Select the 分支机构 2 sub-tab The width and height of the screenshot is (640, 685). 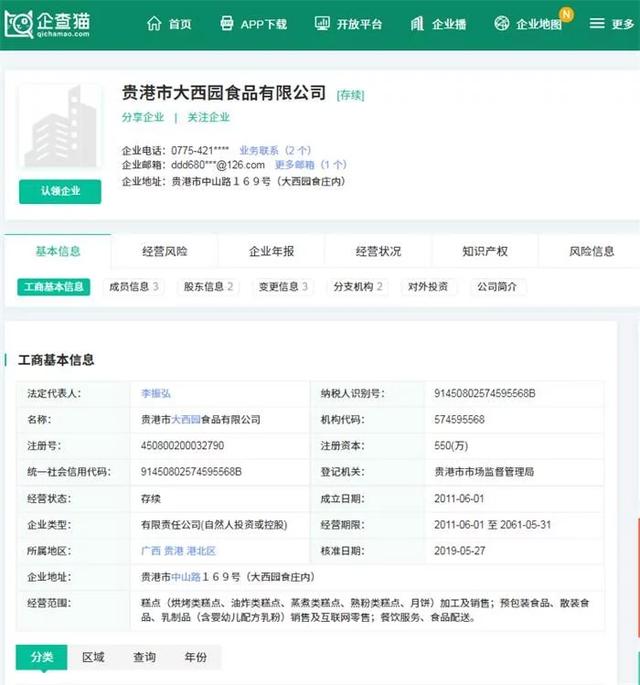click(x=358, y=287)
